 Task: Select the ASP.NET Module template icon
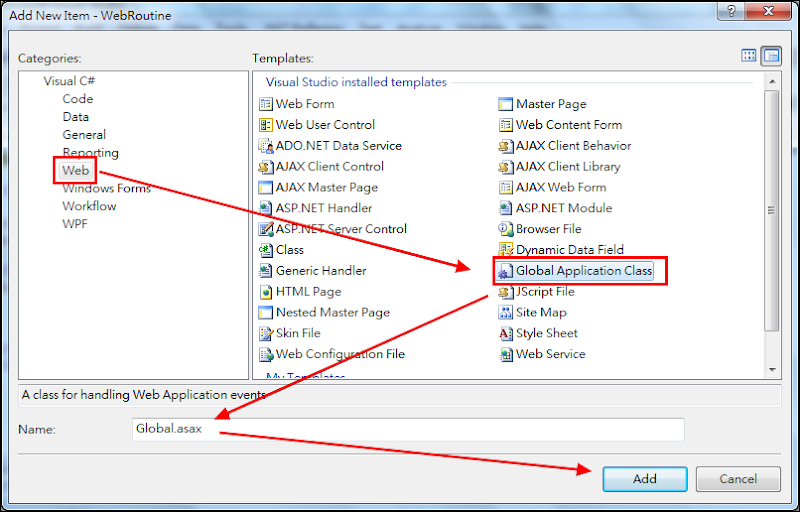pos(505,208)
